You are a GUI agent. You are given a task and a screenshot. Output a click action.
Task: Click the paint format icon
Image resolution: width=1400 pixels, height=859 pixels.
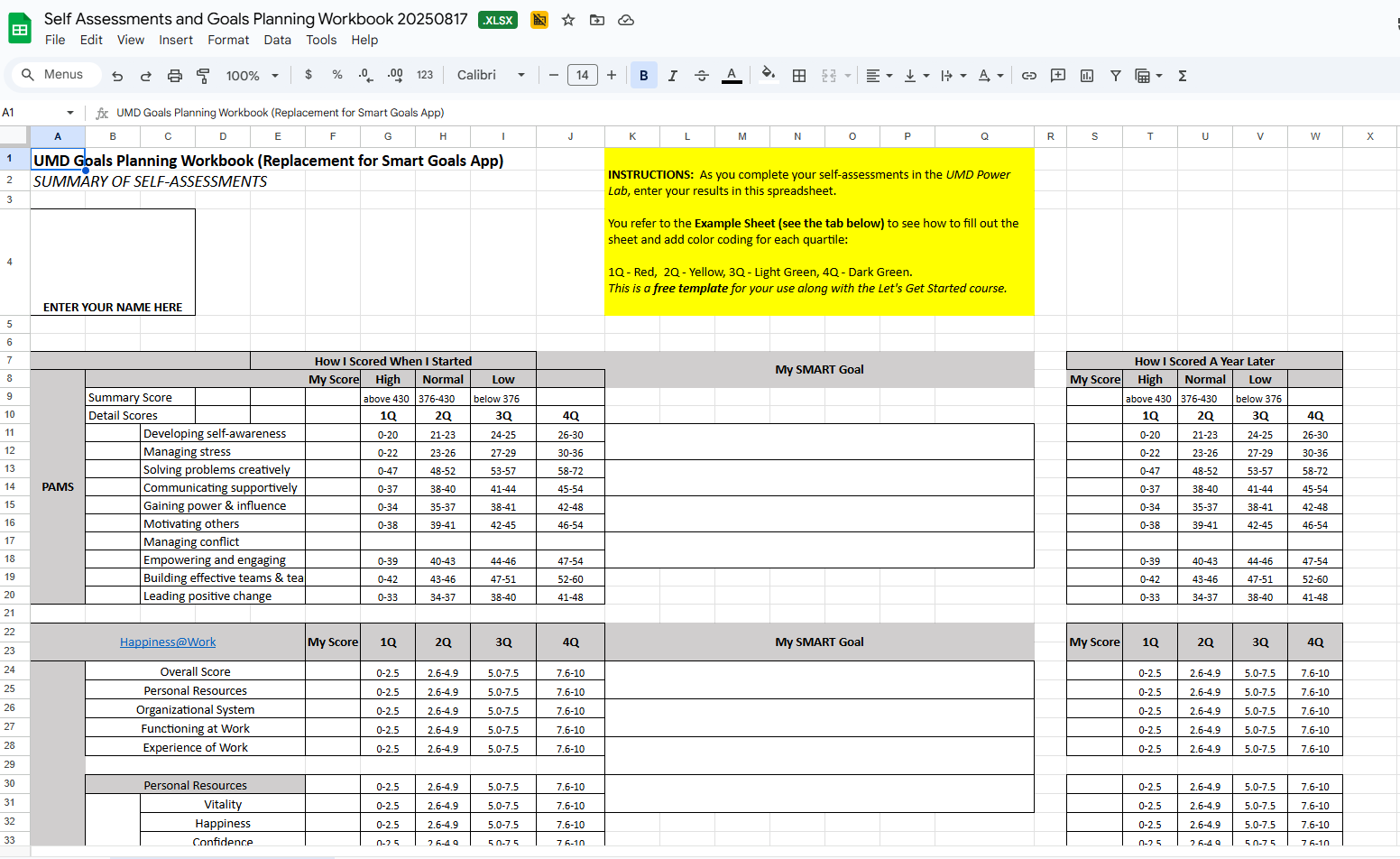tap(203, 76)
